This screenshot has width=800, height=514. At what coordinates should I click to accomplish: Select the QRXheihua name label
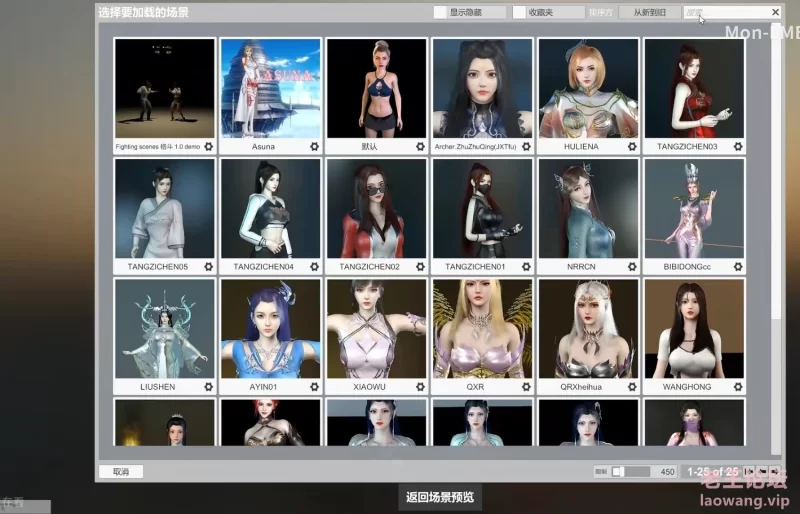pyautogui.click(x=581, y=387)
